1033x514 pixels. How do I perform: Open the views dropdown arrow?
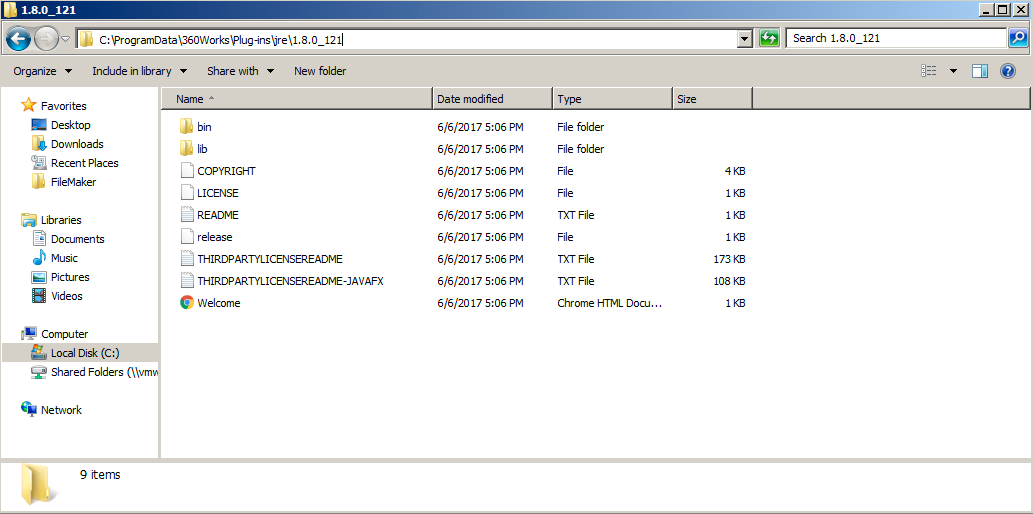953,71
